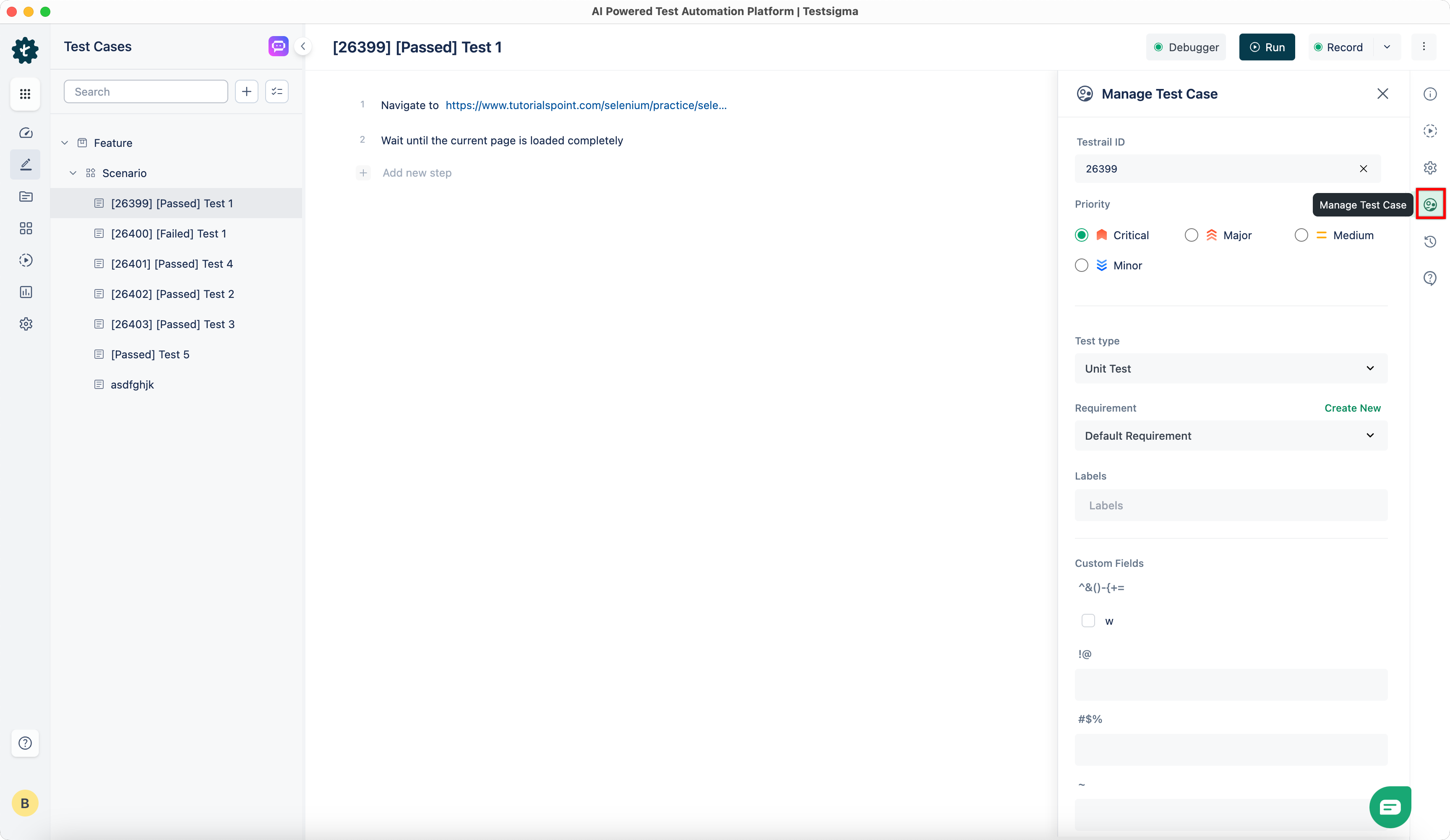Open the test case authoring pencil icon

click(x=25, y=164)
